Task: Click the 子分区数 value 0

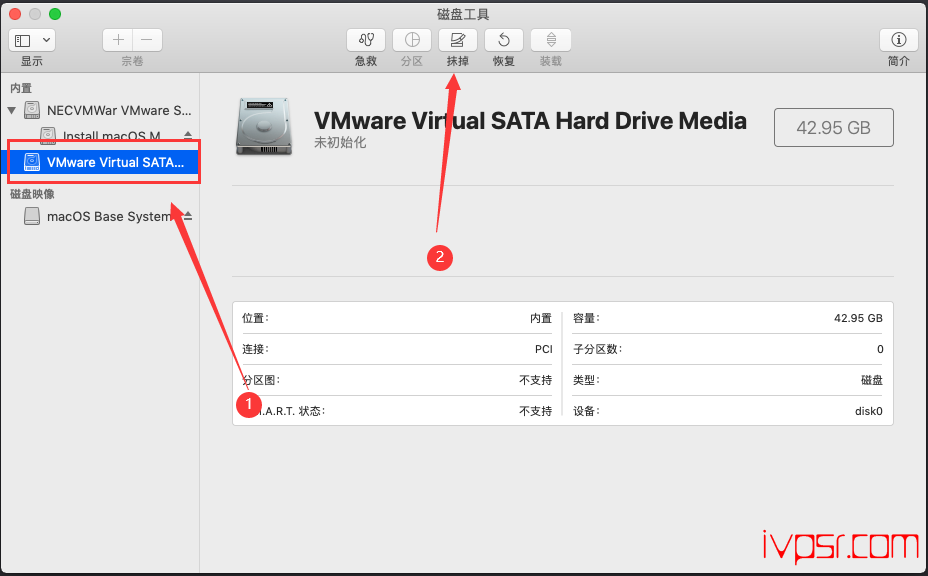Action: tap(880, 349)
